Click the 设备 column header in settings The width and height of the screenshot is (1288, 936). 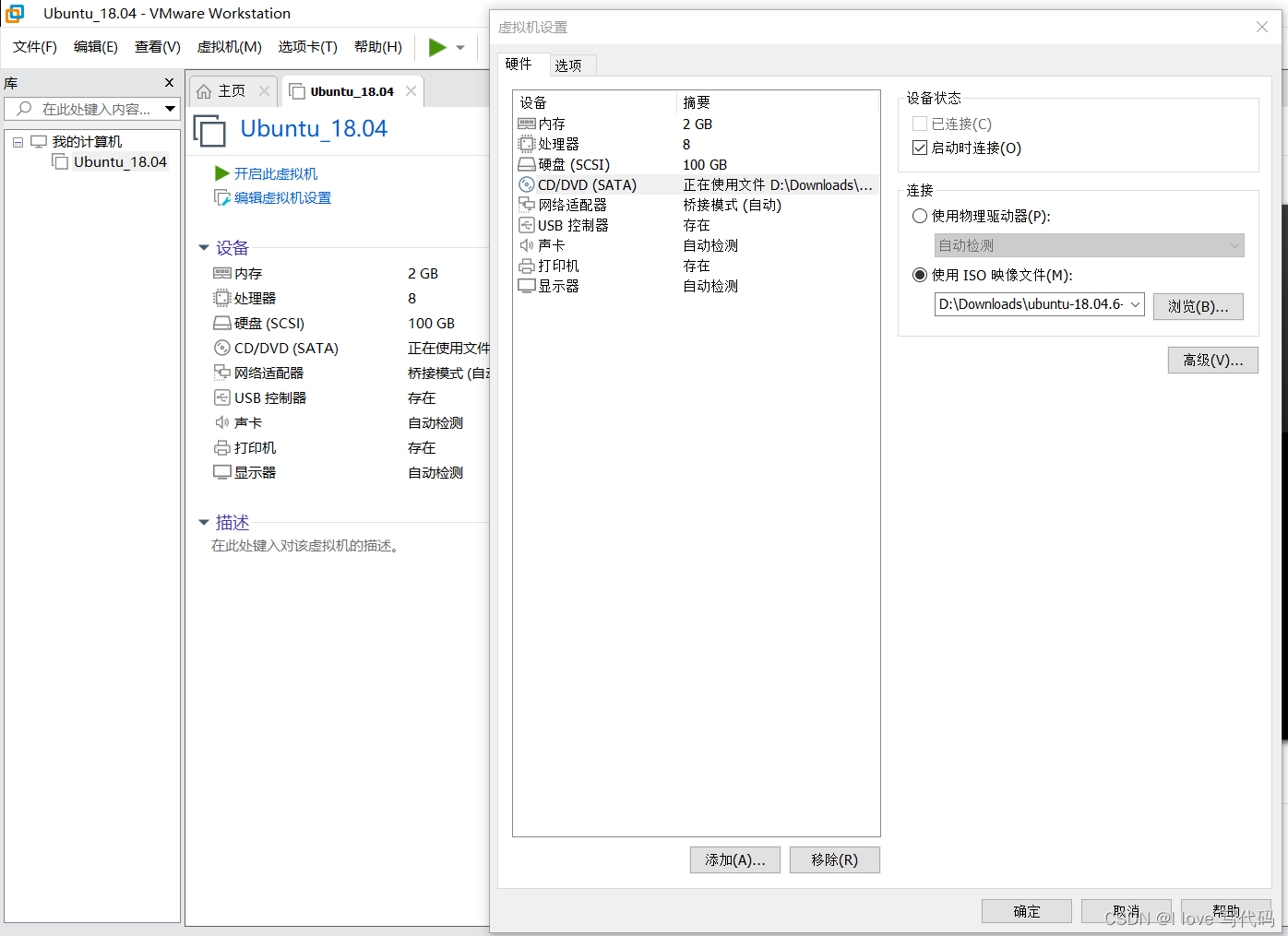(x=595, y=102)
